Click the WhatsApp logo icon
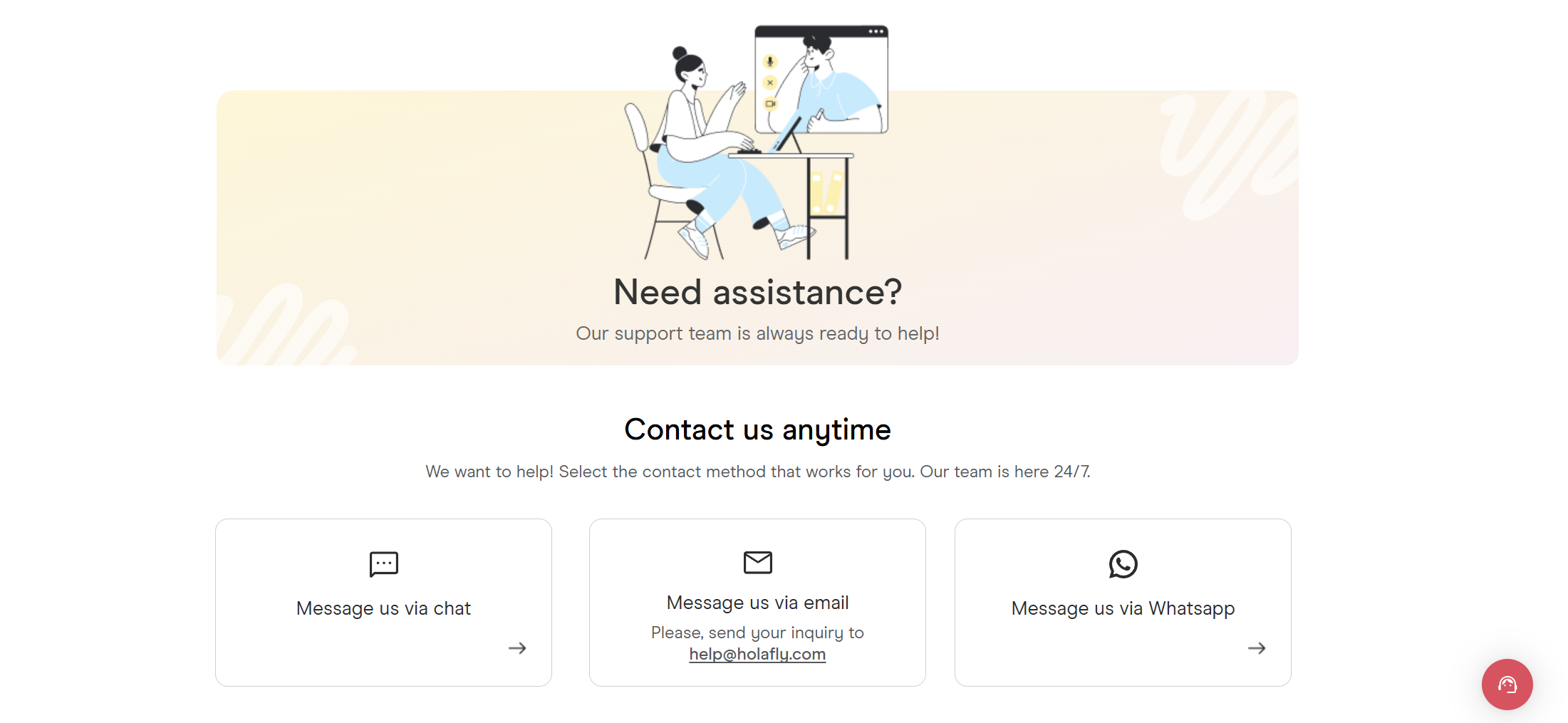The width and height of the screenshot is (1568, 723). tap(1123, 564)
